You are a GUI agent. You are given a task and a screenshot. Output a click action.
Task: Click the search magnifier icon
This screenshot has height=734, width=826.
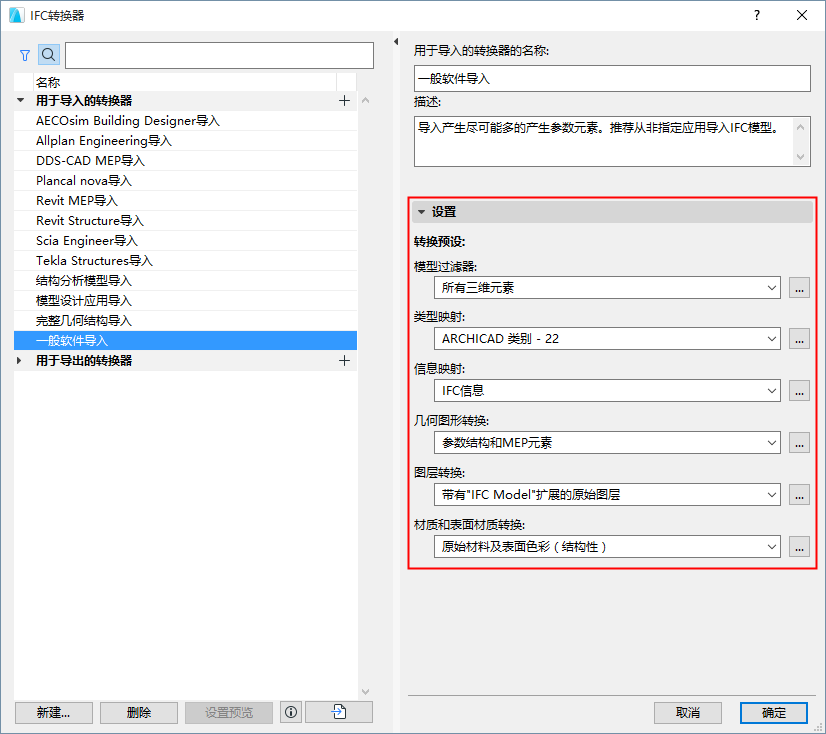click(48, 54)
